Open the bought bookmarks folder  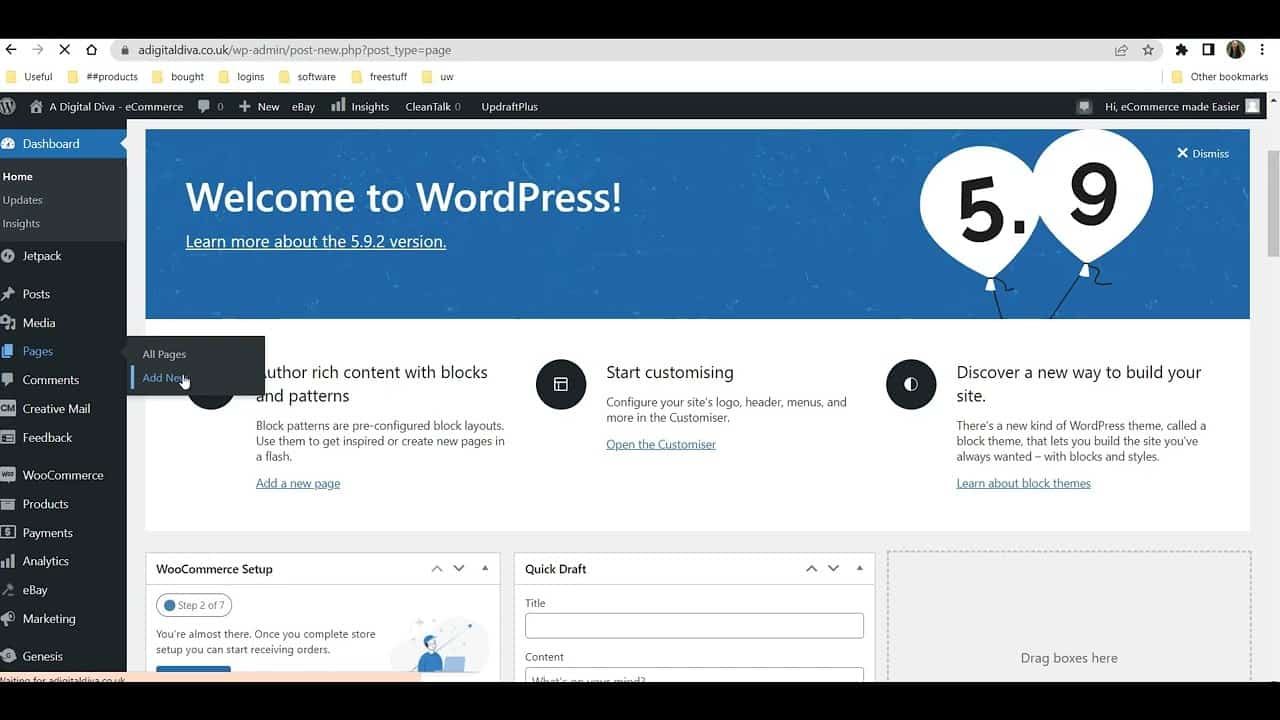point(178,76)
